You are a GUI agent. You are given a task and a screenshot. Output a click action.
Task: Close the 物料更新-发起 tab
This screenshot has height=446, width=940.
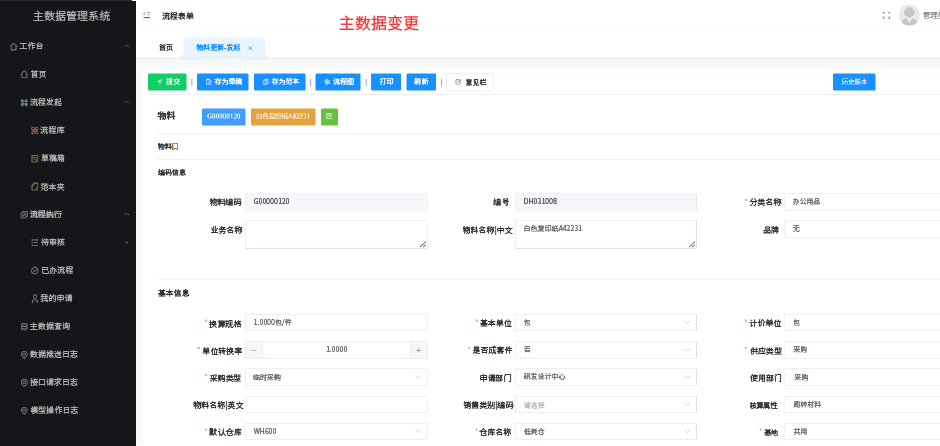250,48
